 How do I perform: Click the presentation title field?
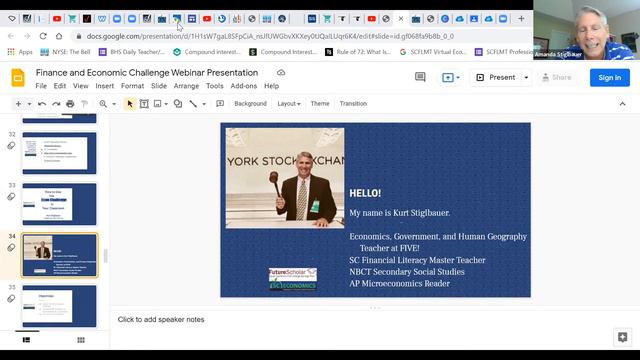click(x=147, y=73)
